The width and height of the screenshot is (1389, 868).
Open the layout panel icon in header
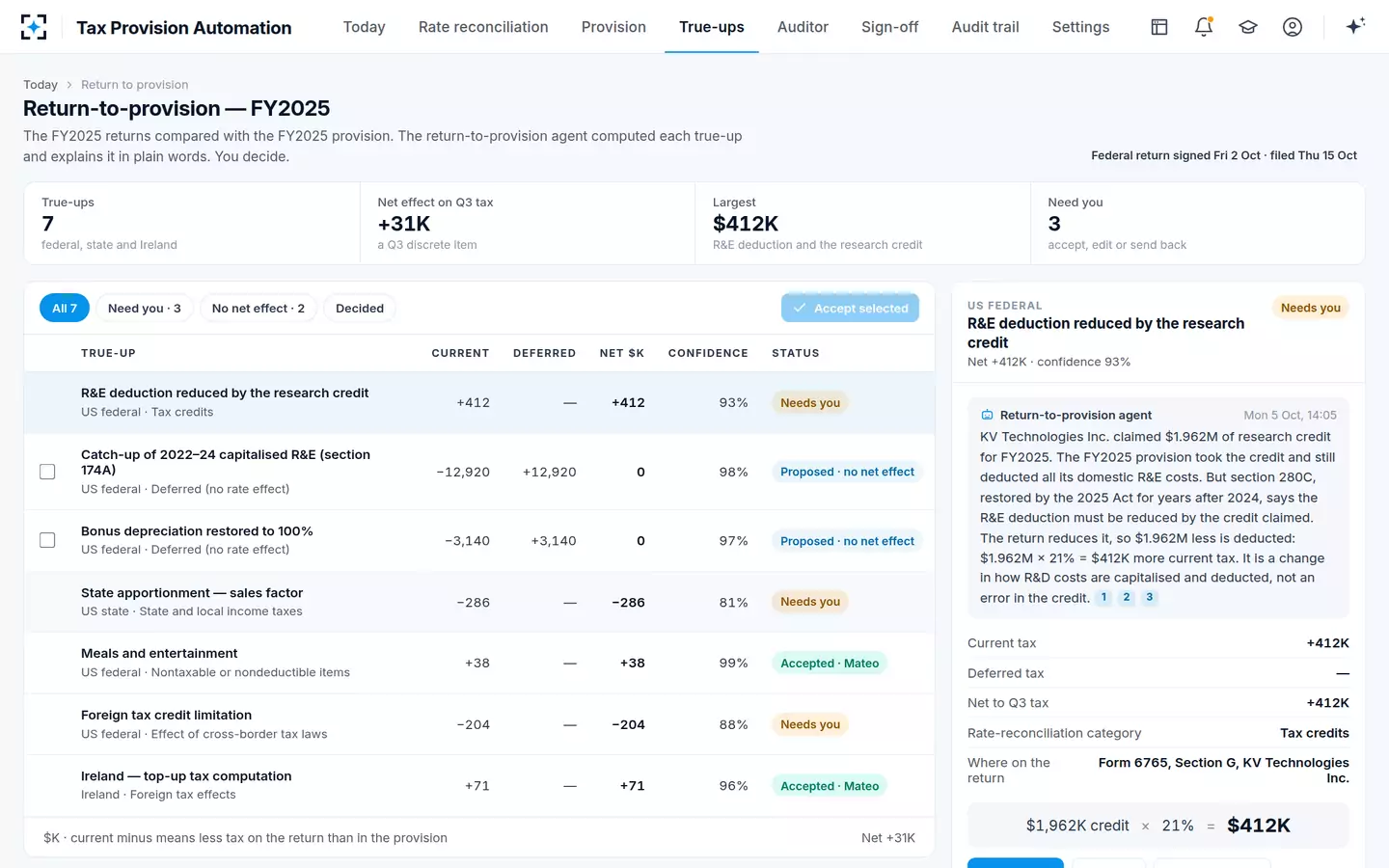1159,27
